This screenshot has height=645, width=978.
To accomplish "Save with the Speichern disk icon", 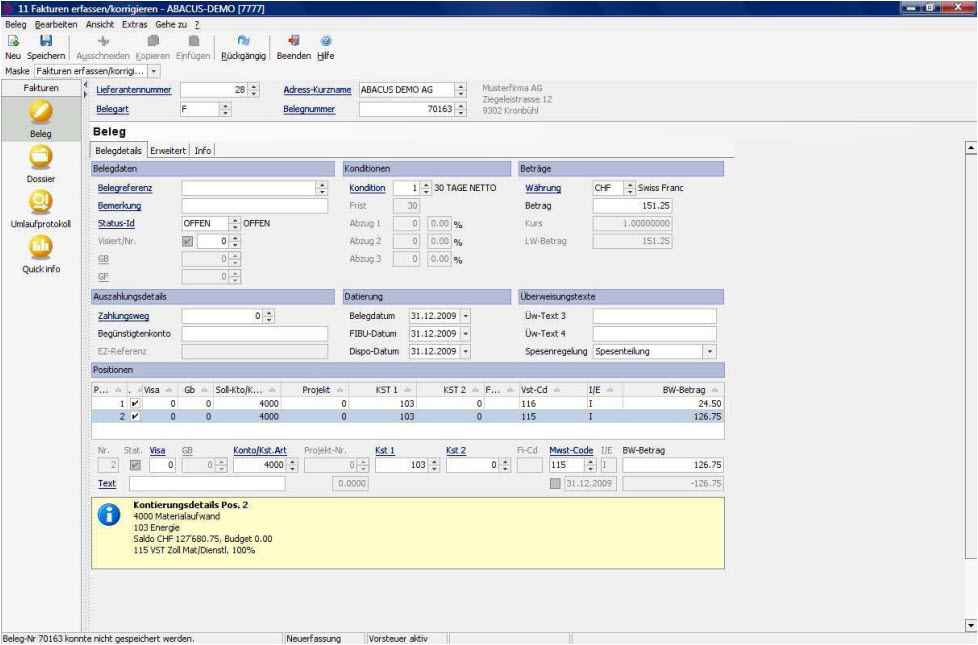I will pyautogui.click(x=46, y=41).
